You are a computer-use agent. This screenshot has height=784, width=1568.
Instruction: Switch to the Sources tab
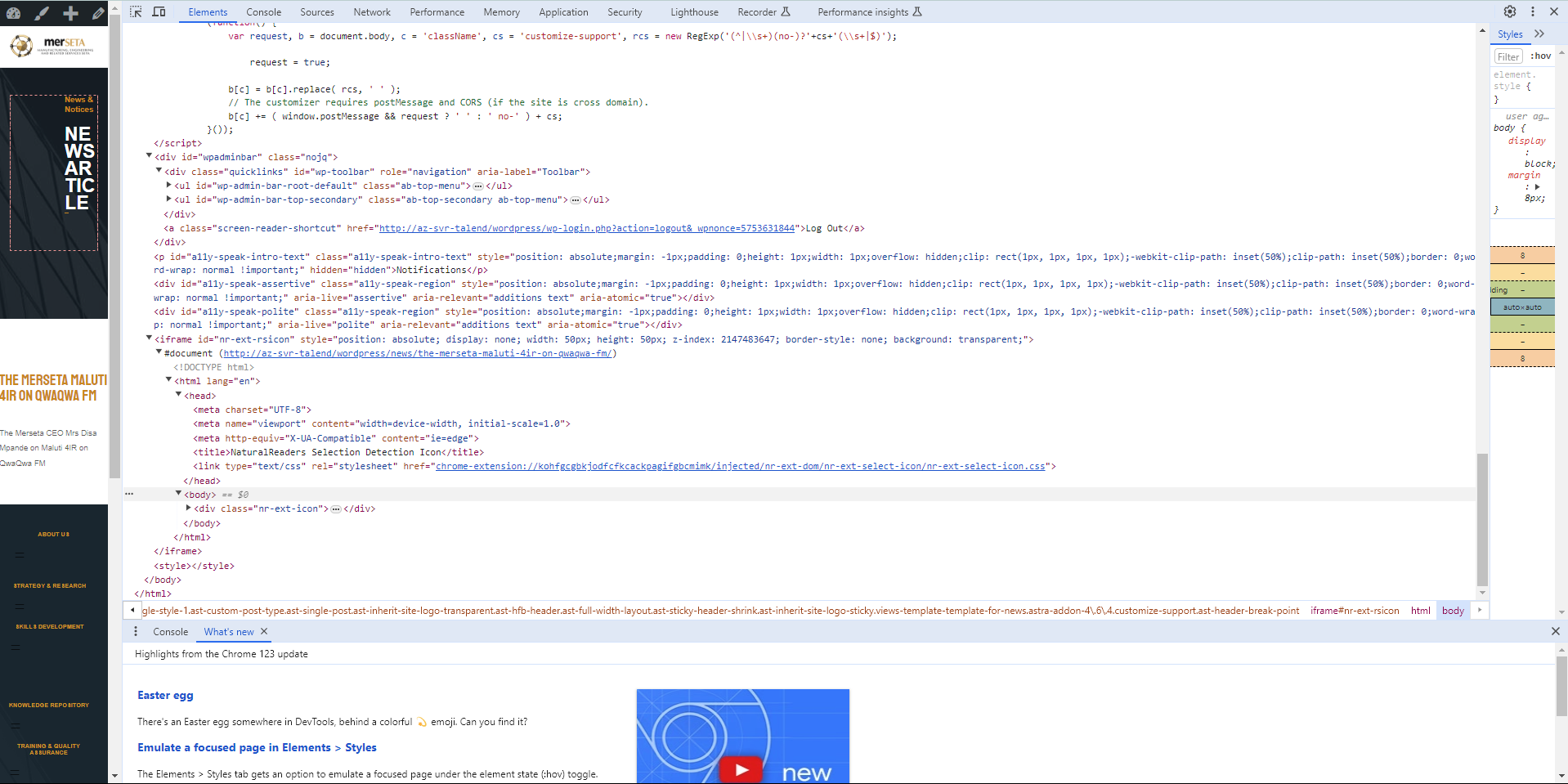pos(317,12)
